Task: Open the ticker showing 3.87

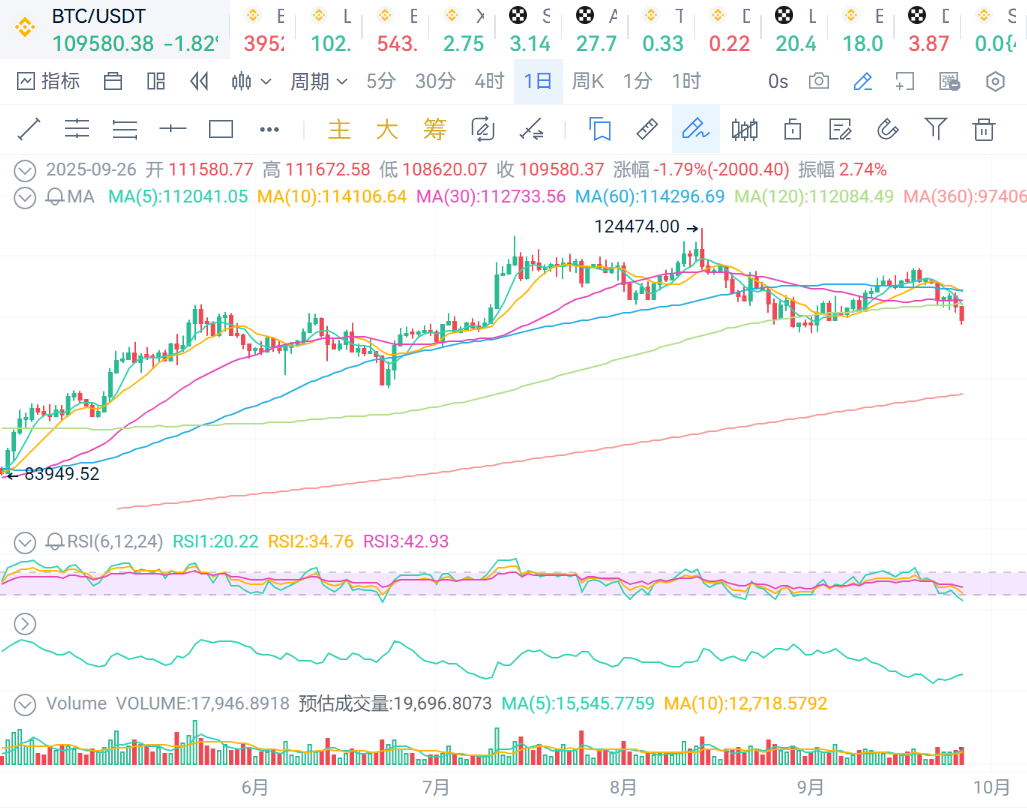Action: coord(928,29)
